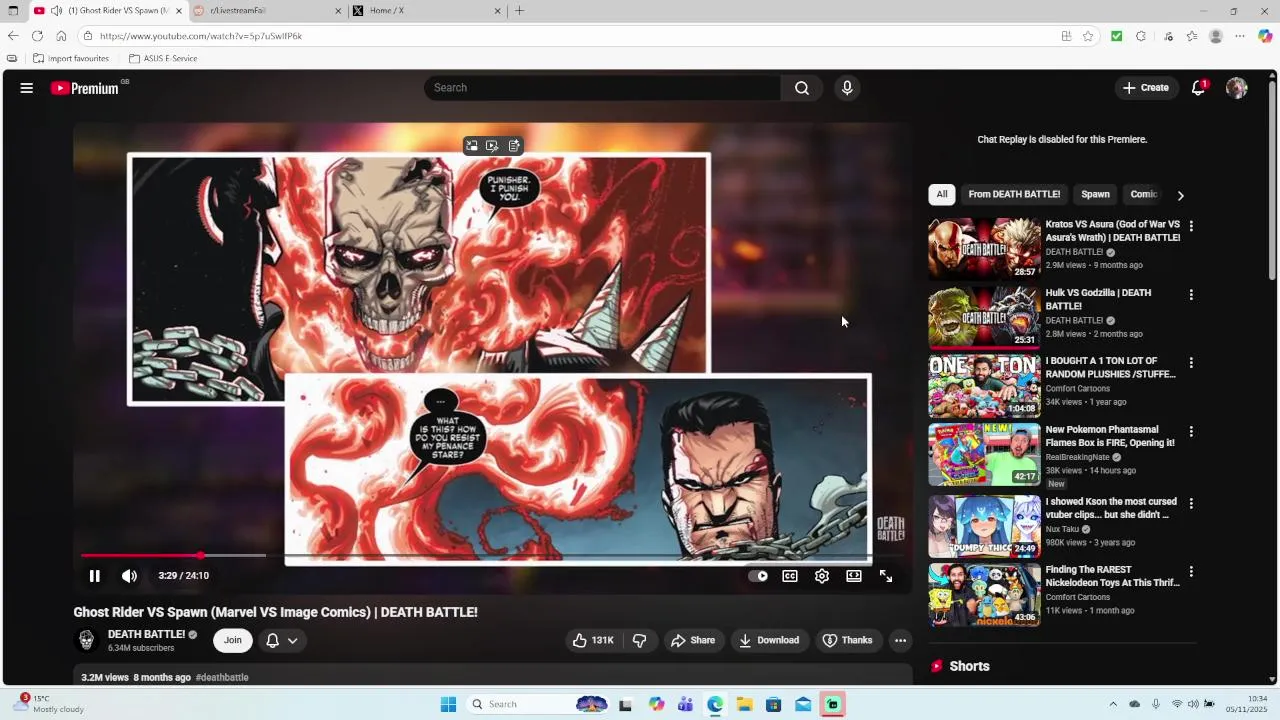Show hidden system tray icons

coord(1113,704)
